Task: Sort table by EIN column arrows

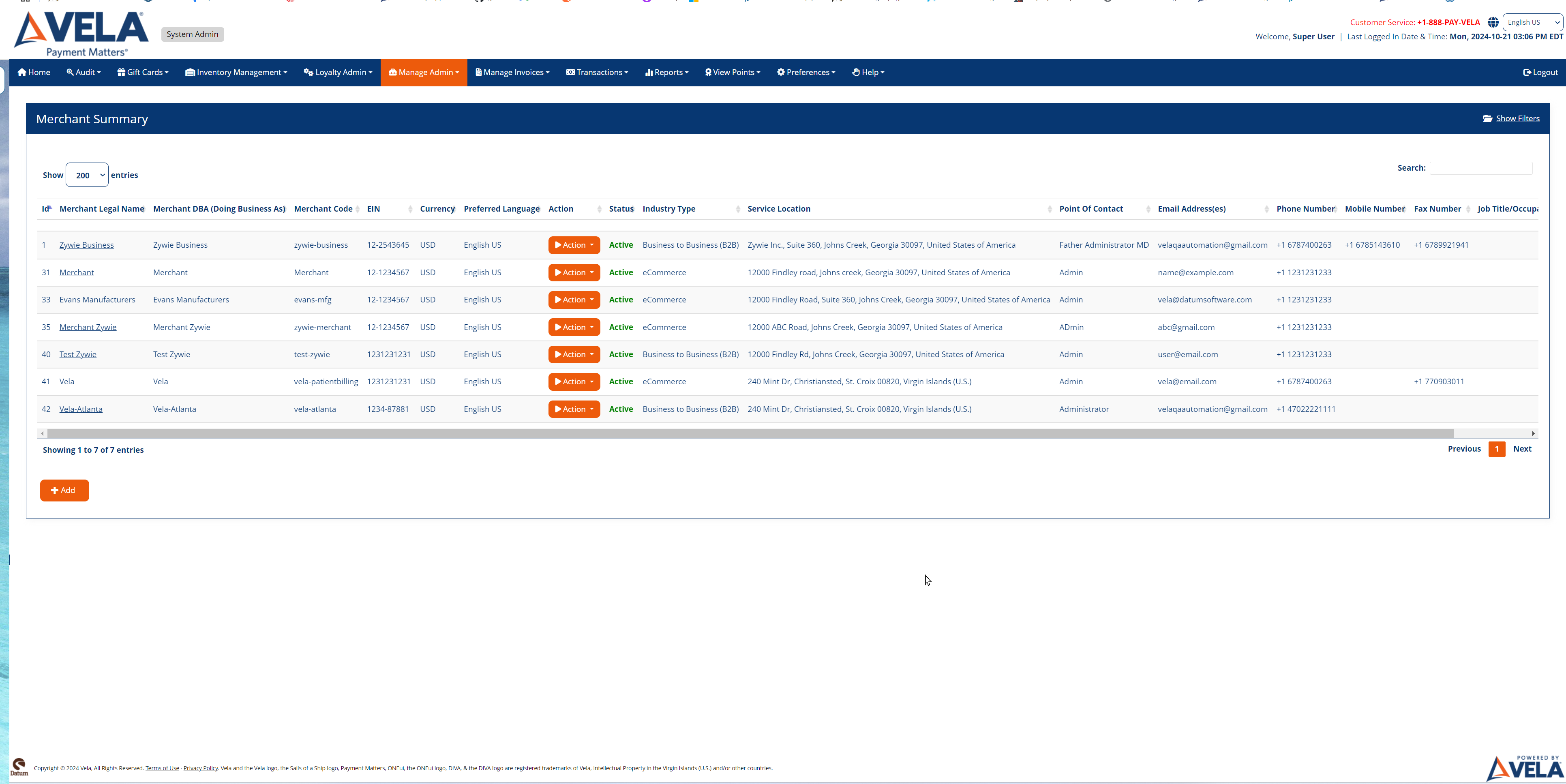Action: (410, 209)
